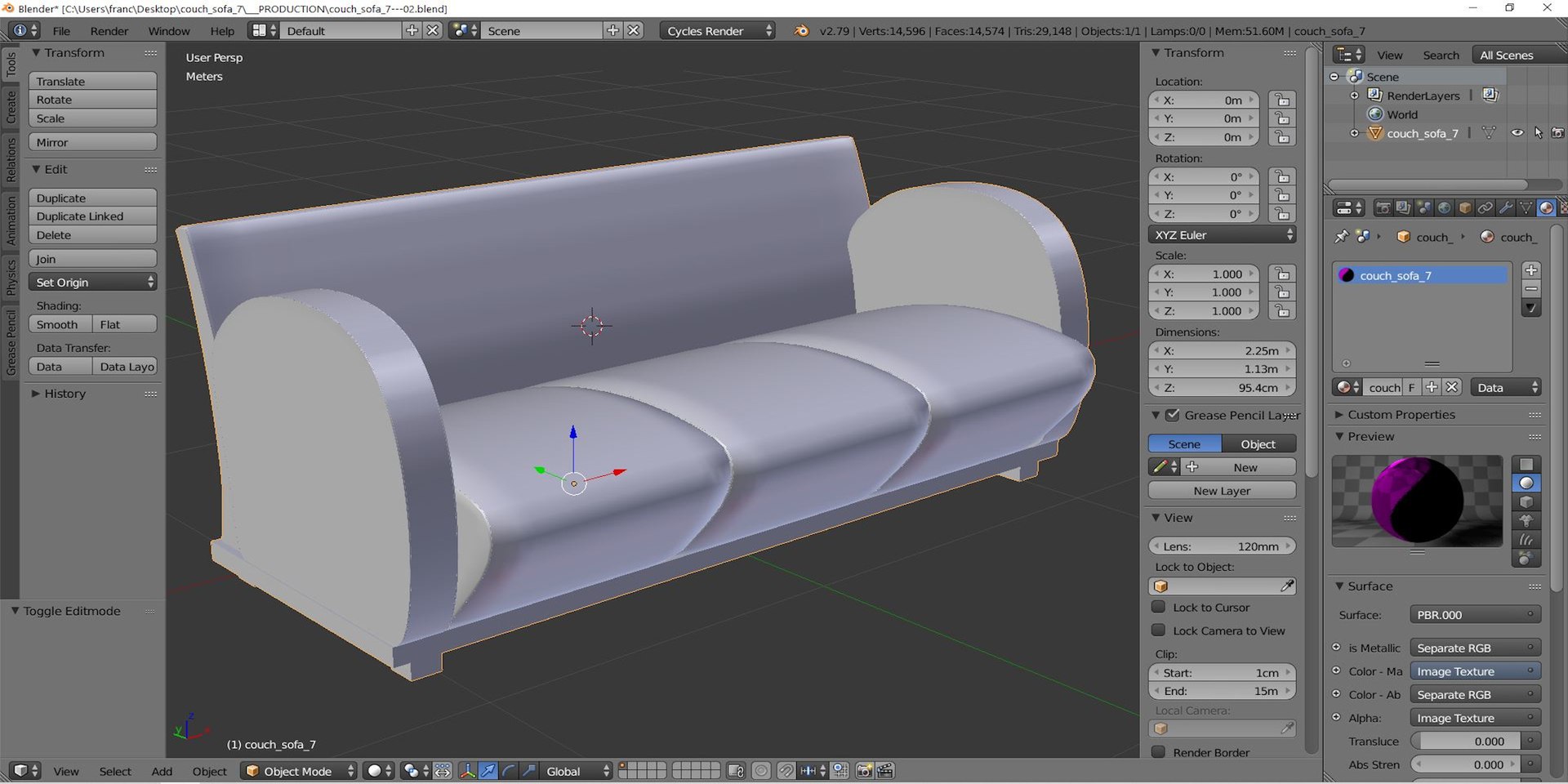This screenshot has height=784, width=1568.
Task: Toggle visibility eye for couch_sofa_7
Action: [x=1517, y=133]
